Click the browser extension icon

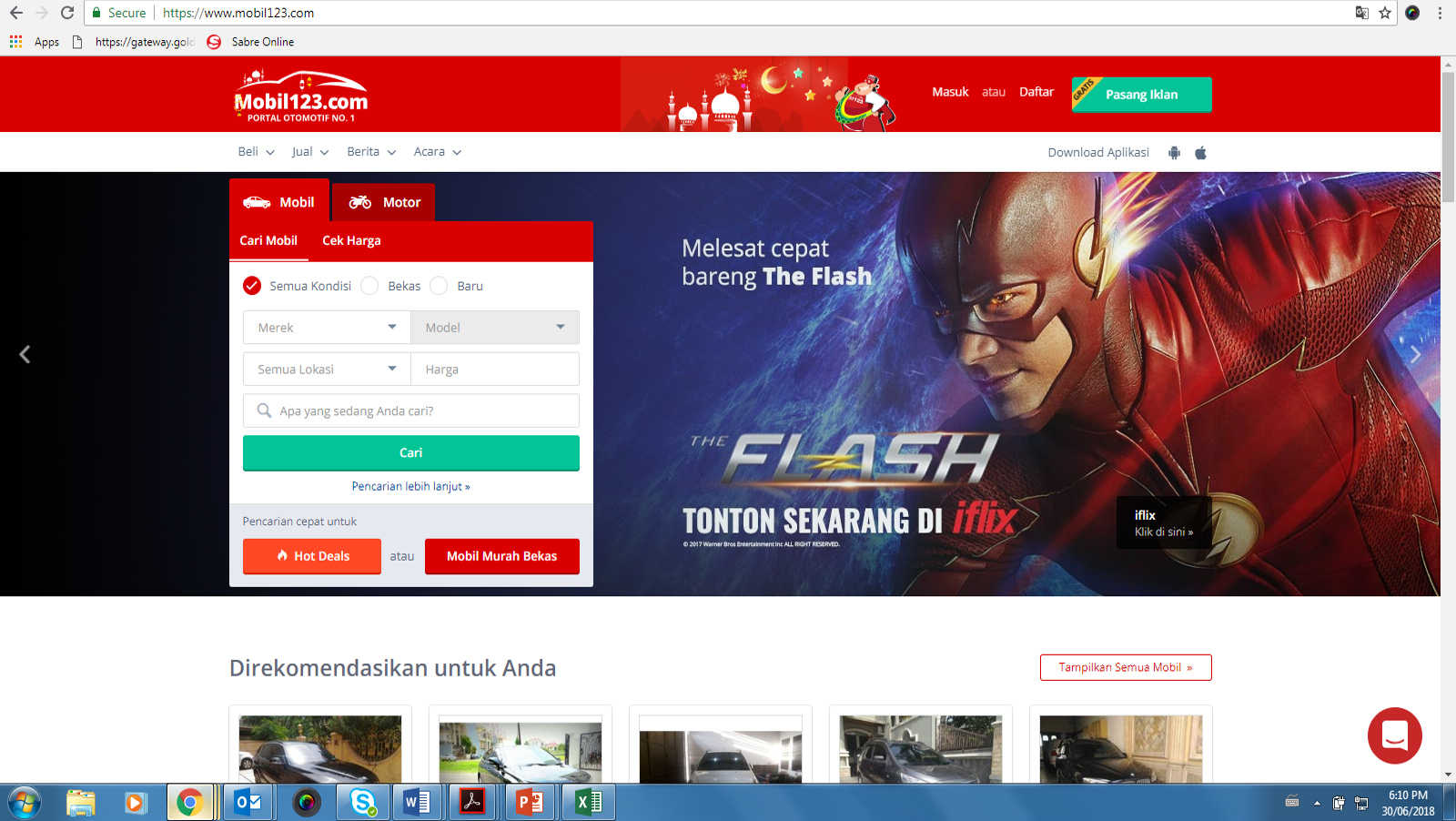tap(1412, 13)
